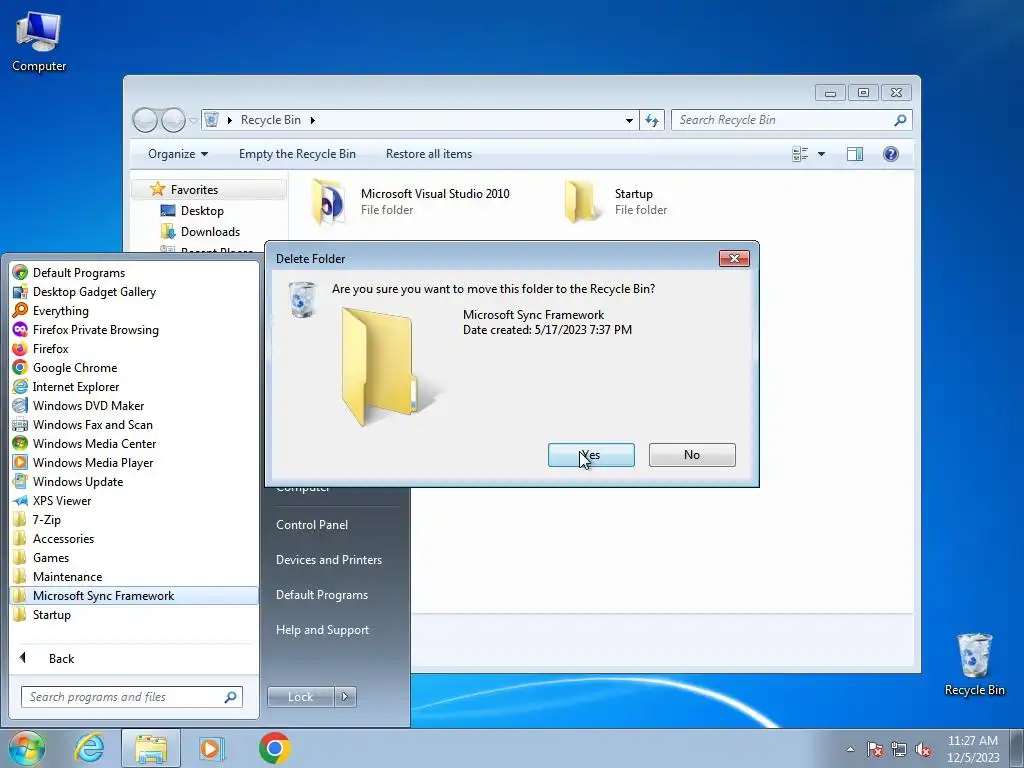Expand the Startup folder in the start menu
Viewport: 1024px width, 768px height.
[x=134, y=615]
